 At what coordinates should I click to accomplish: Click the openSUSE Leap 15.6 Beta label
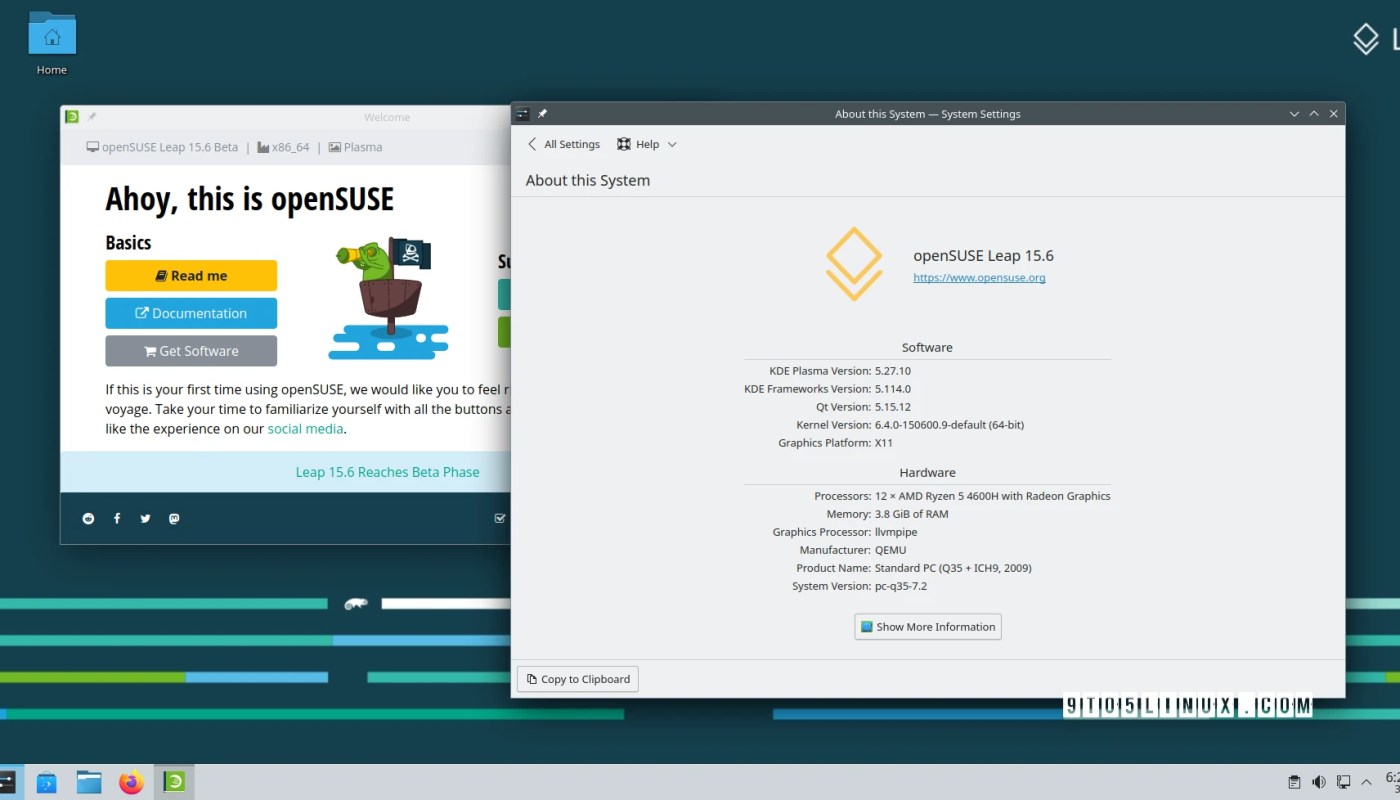[x=162, y=147]
